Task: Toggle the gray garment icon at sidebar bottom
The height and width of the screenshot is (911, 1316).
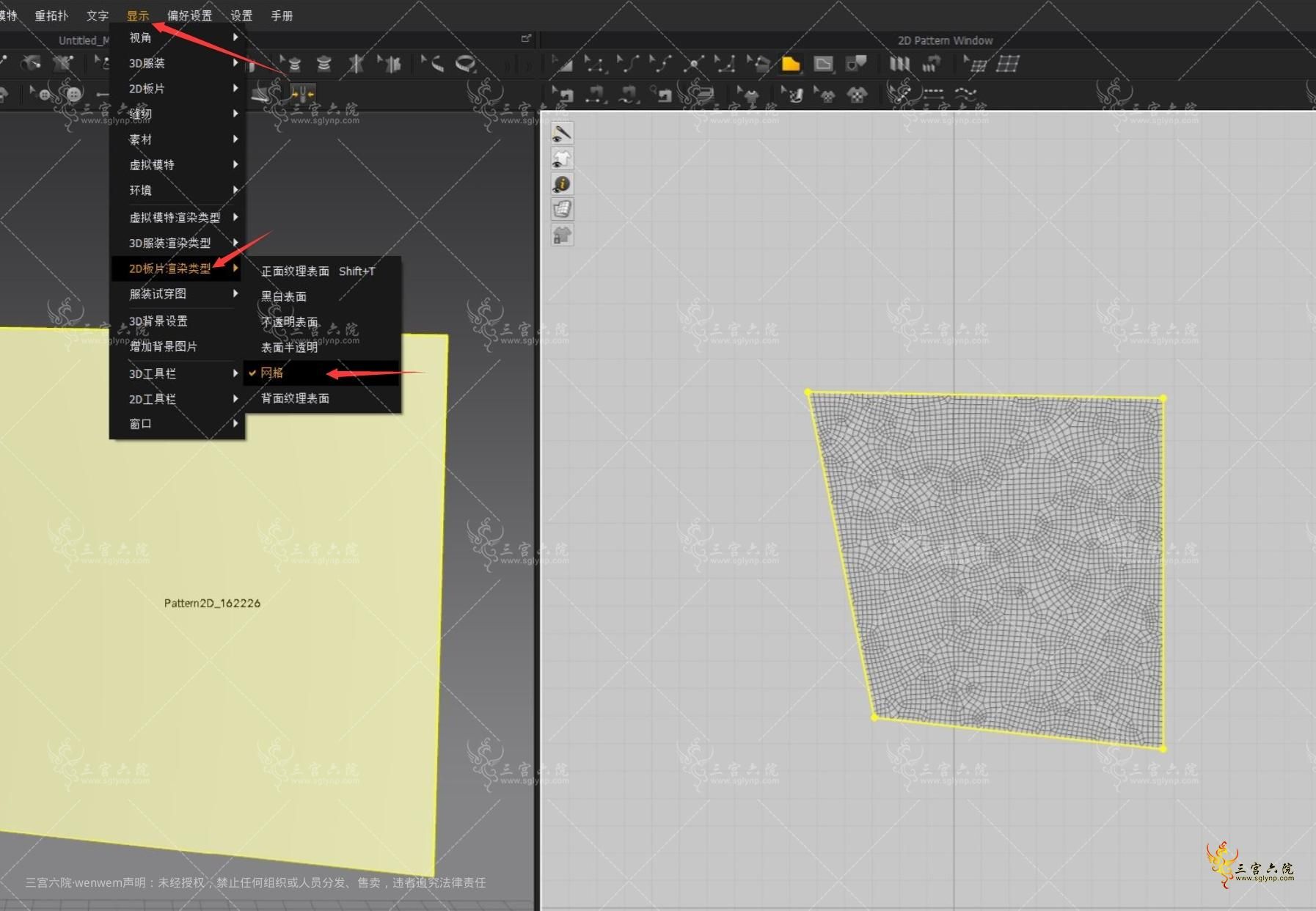Action: (x=562, y=235)
